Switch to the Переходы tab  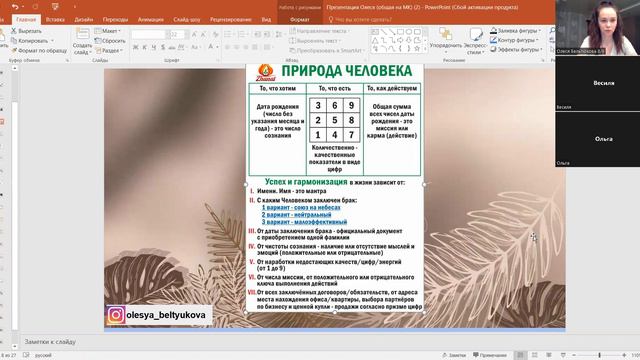click(115, 19)
